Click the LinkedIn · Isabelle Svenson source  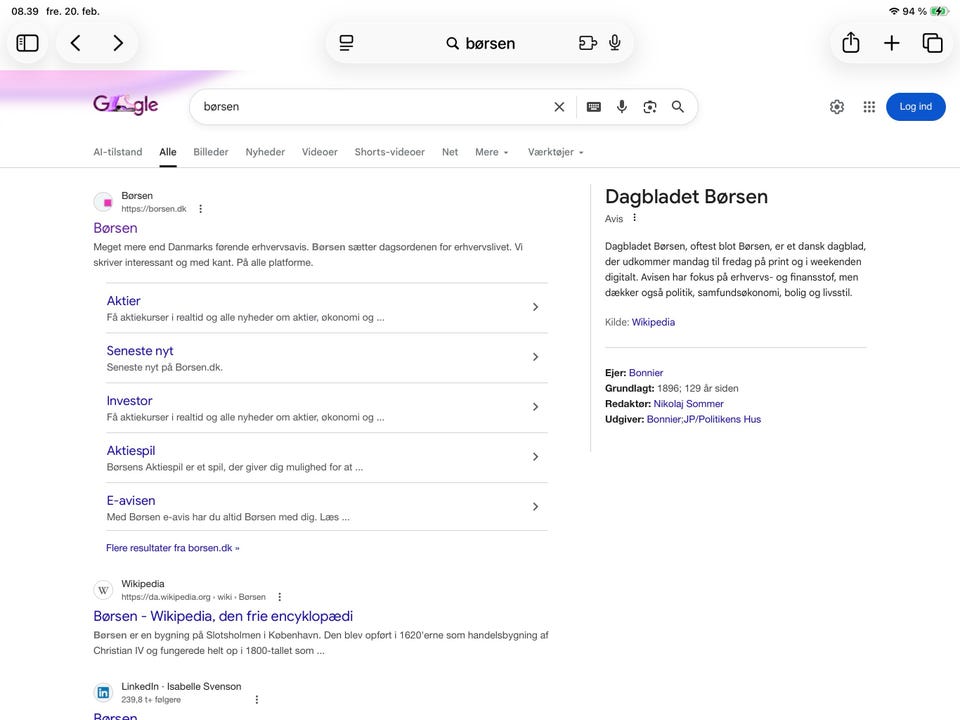(x=181, y=686)
